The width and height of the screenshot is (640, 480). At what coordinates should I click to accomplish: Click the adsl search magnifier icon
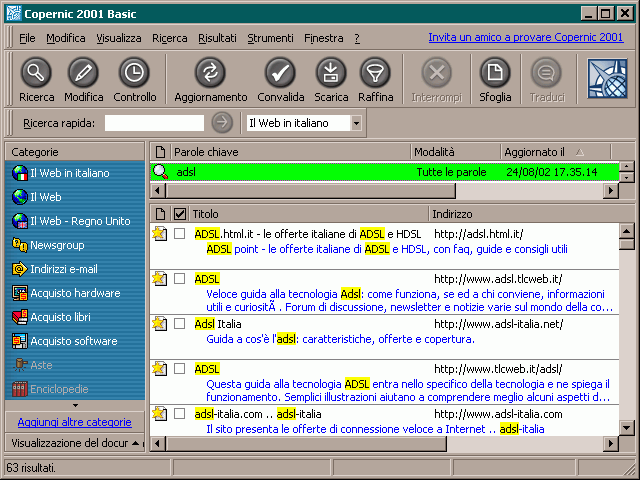160,172
